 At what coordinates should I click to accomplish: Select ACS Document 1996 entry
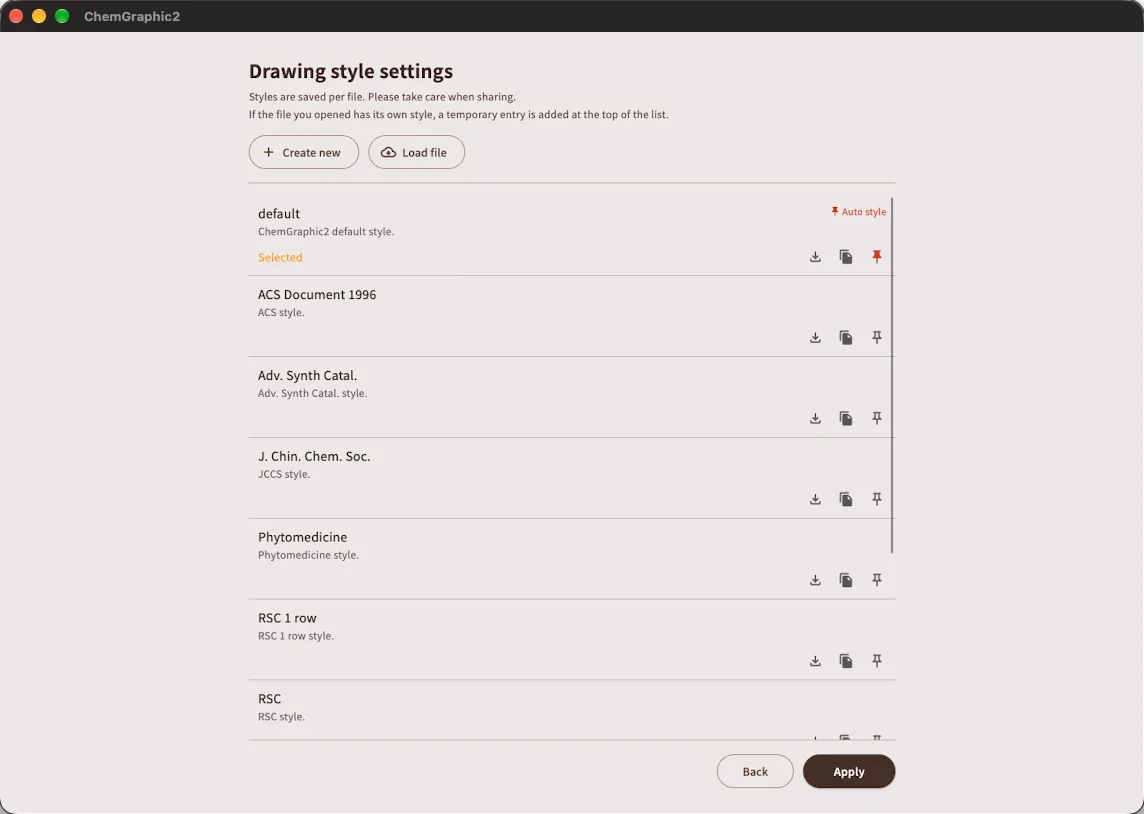571,317
